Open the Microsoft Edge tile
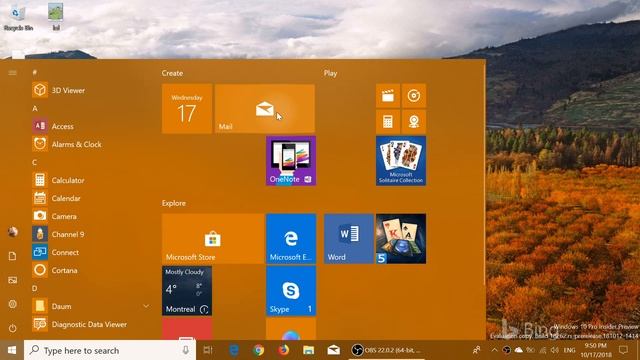This screenshot has width=640, height=360. click(291, 239)
